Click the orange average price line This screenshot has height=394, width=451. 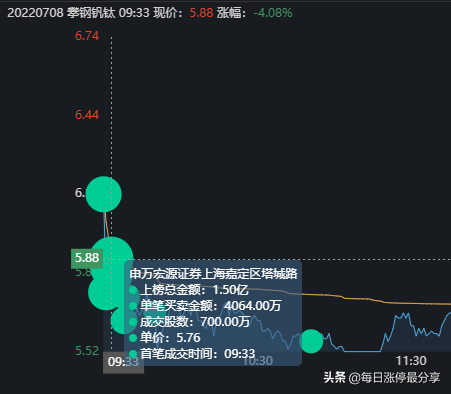[367, 298]
